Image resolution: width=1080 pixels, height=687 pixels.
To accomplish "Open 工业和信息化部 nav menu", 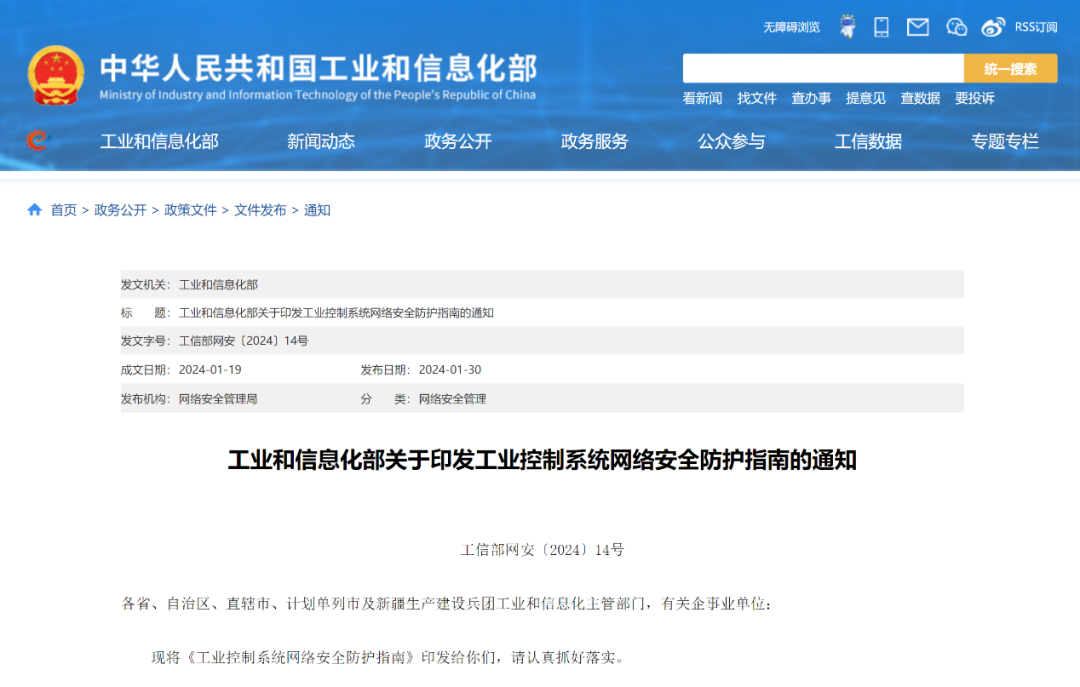I will pos(159,141).
